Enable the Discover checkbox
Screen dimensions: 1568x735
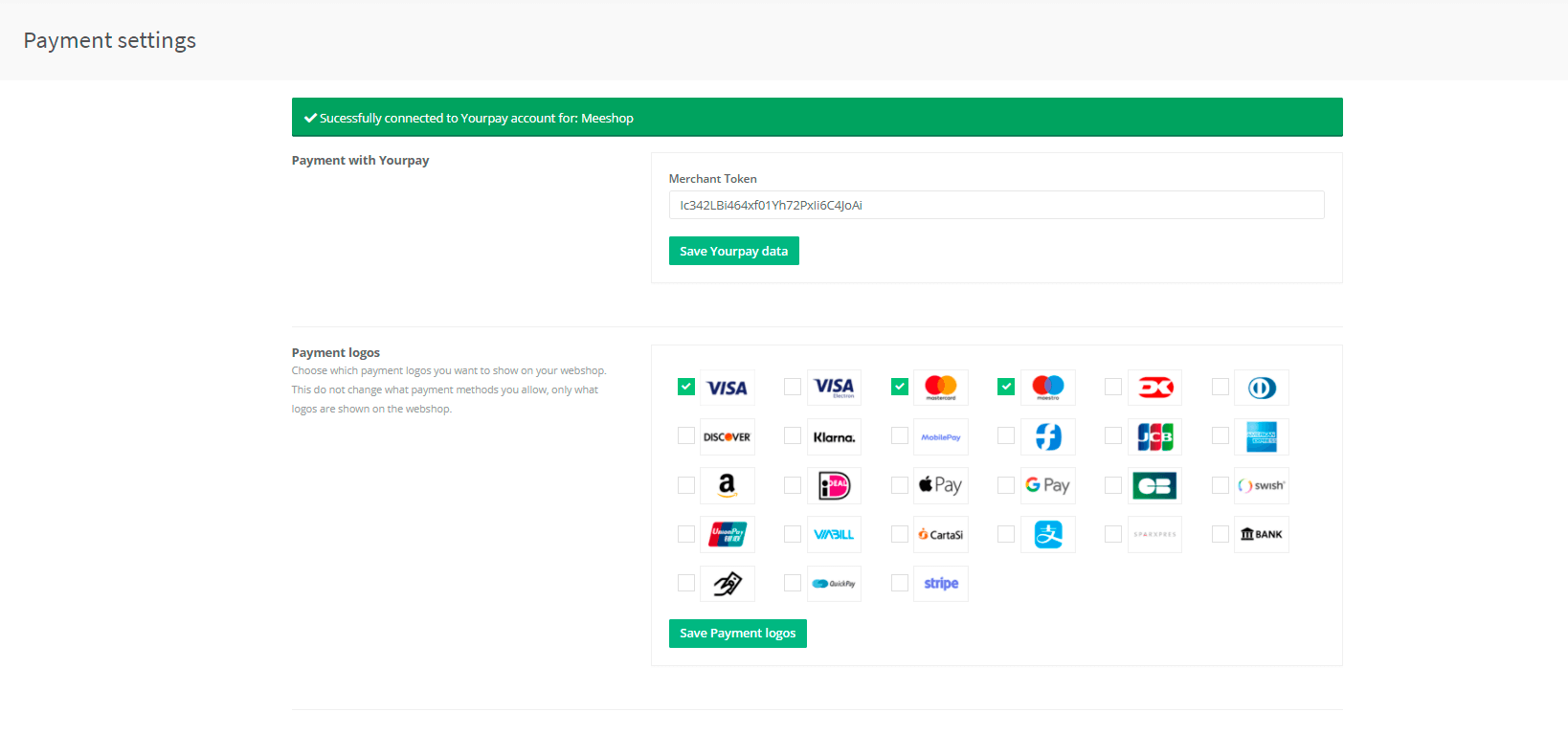[685, 435]
